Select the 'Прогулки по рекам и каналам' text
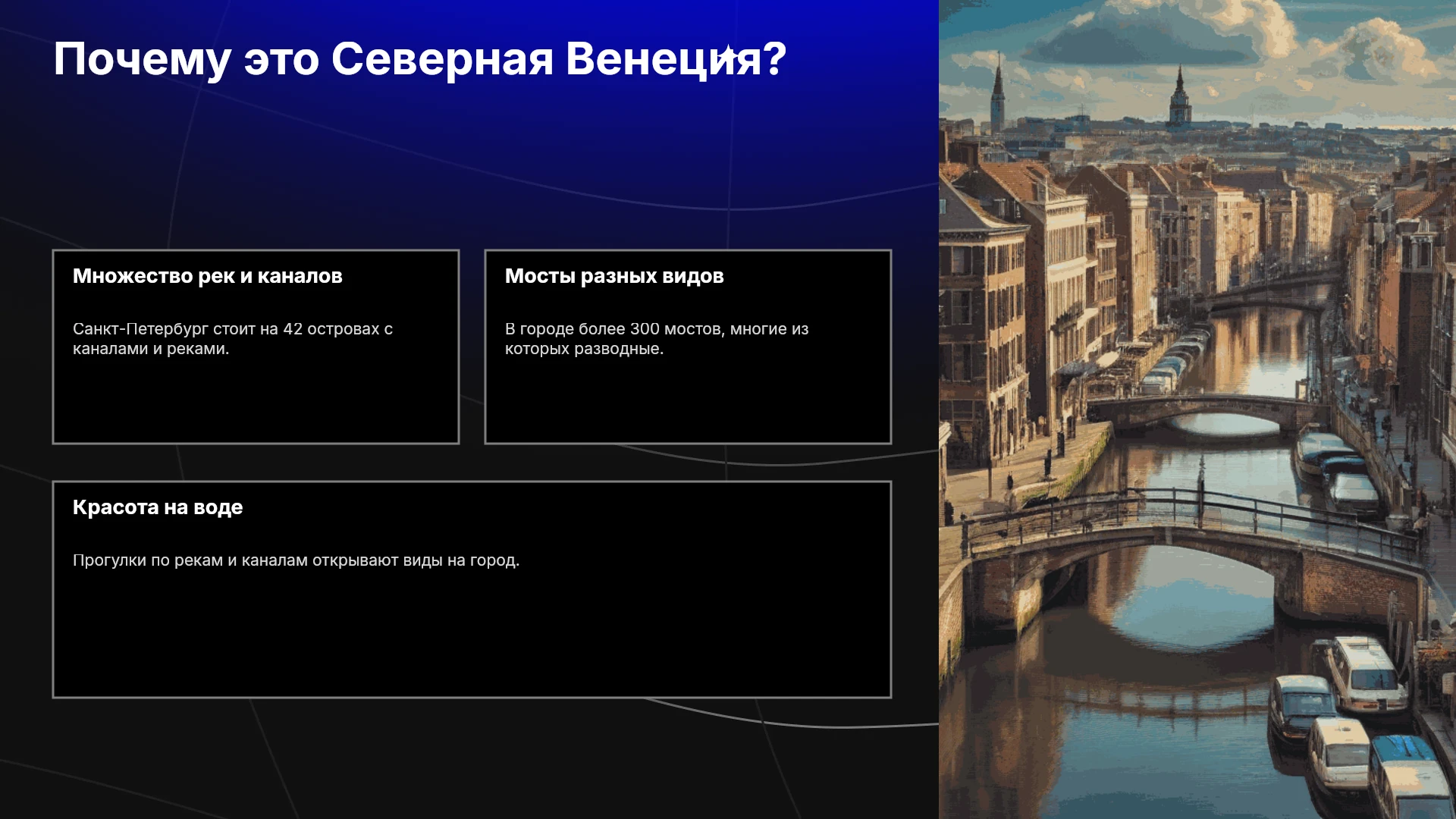 click(296, 560)
